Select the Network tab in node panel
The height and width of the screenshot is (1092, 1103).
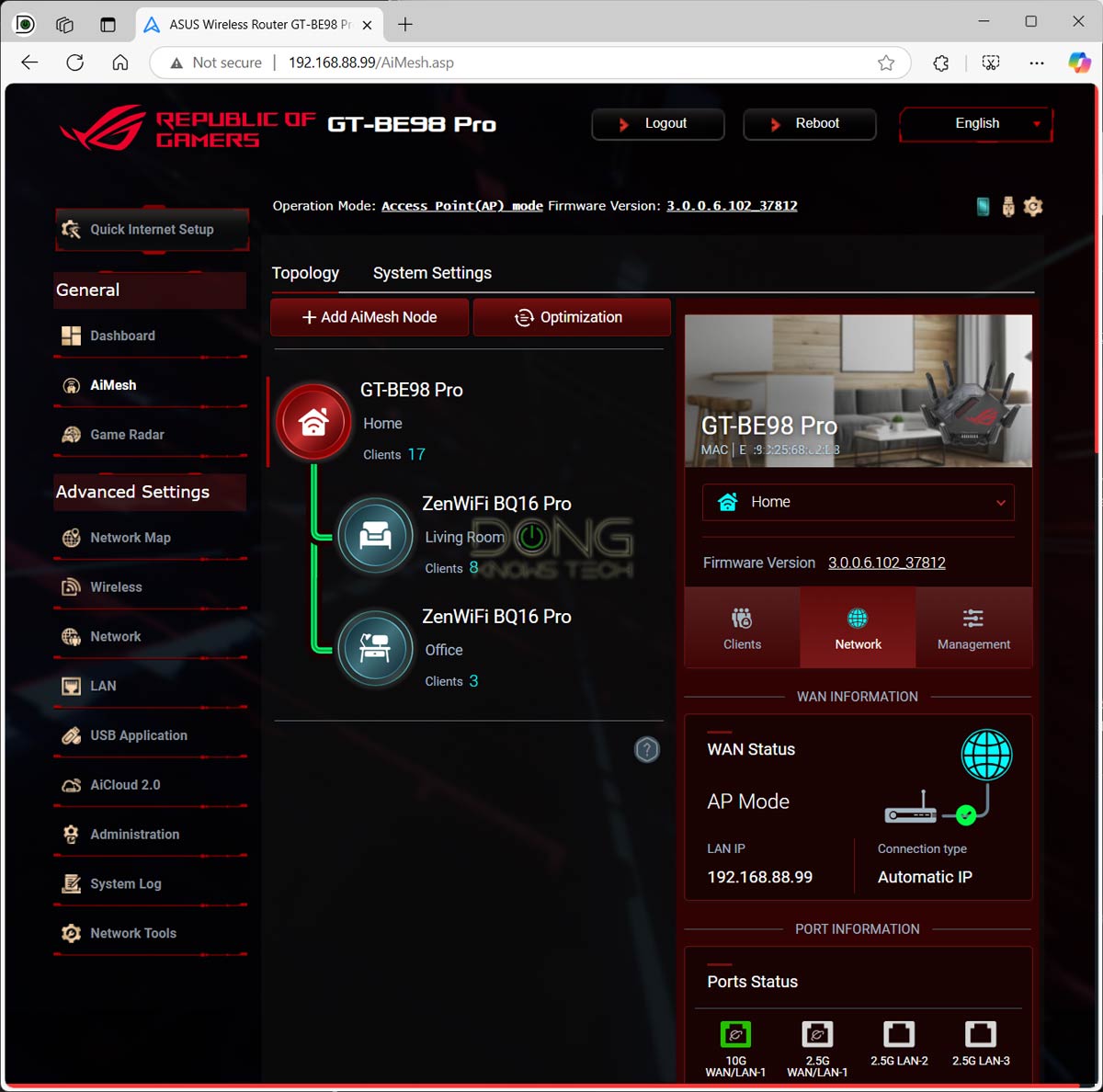pos(858,628)
